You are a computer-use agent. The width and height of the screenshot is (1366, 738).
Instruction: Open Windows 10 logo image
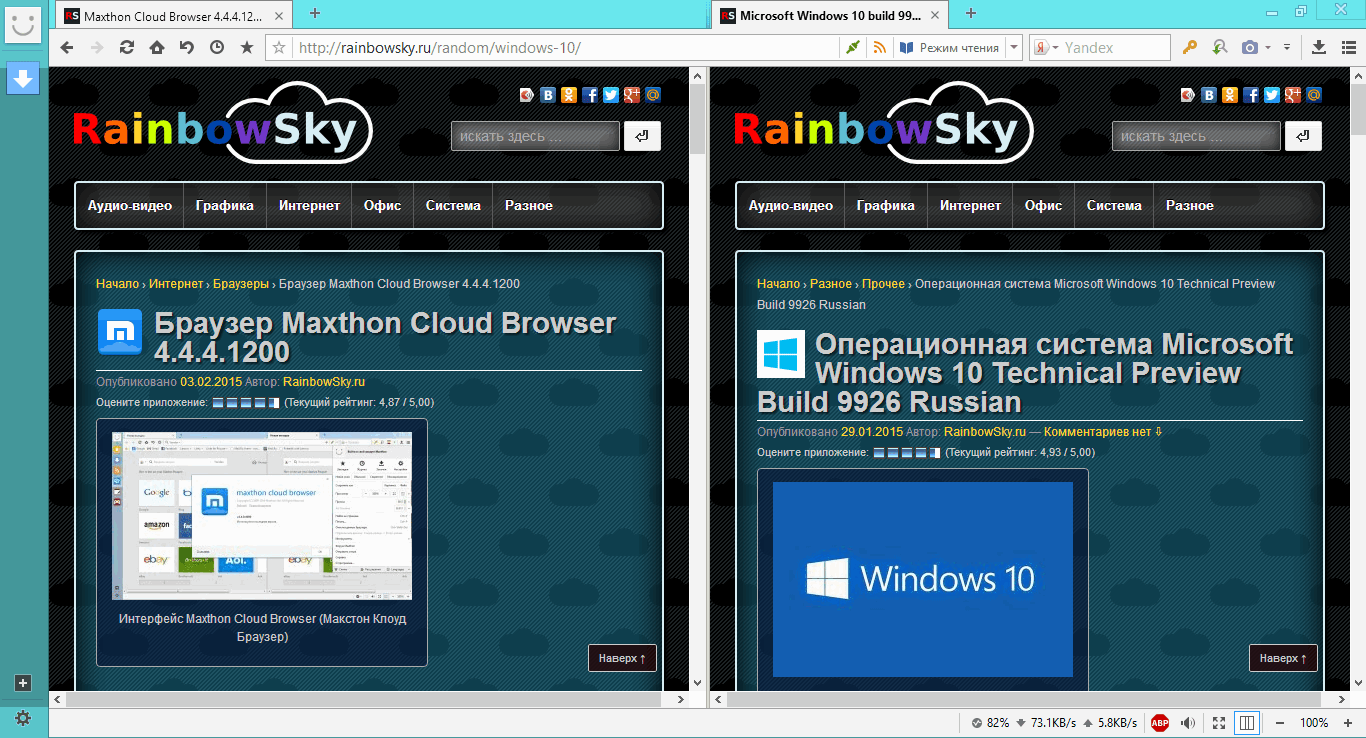(x=923, y=580)
